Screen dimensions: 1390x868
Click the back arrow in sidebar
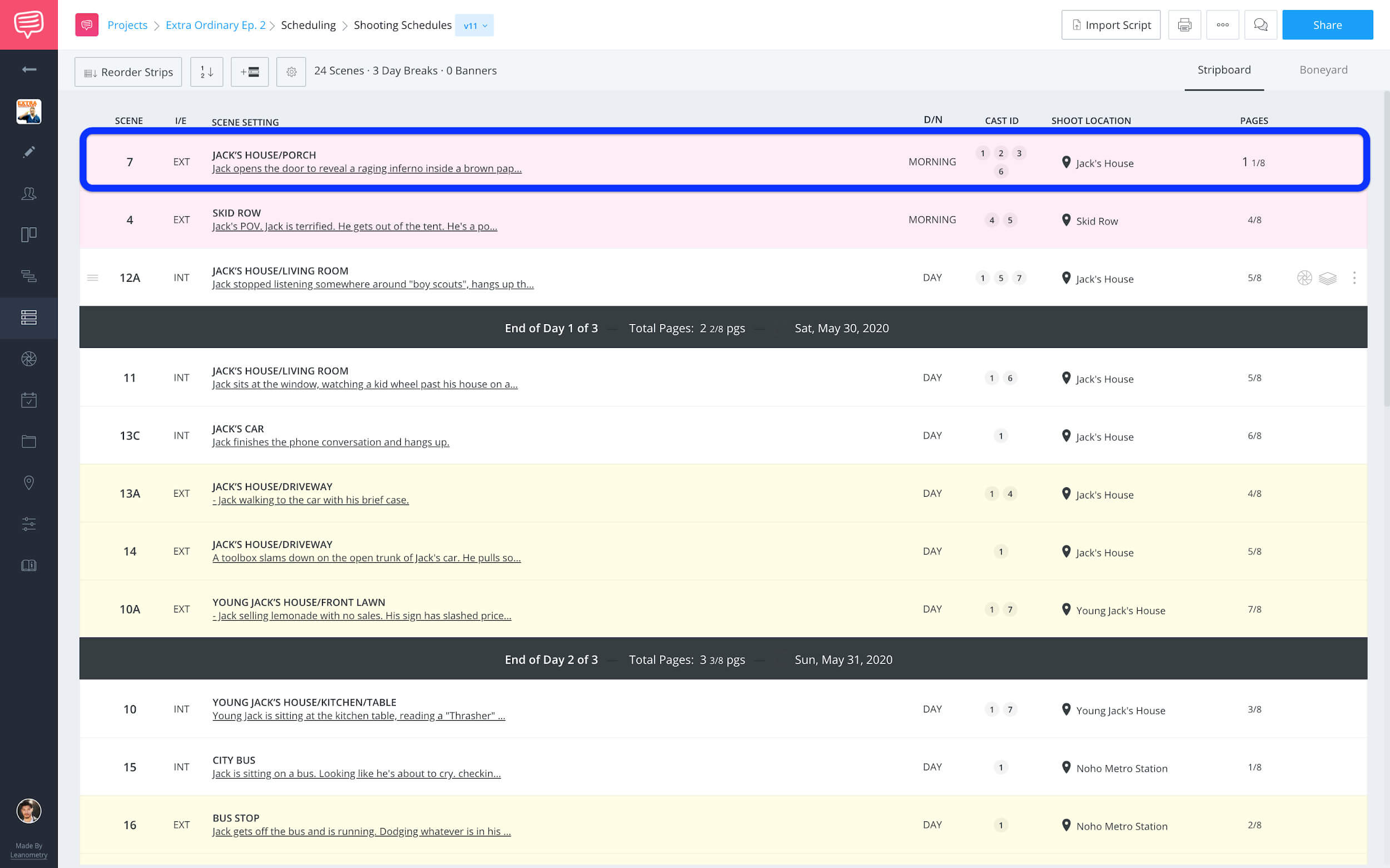coord(29,69)
